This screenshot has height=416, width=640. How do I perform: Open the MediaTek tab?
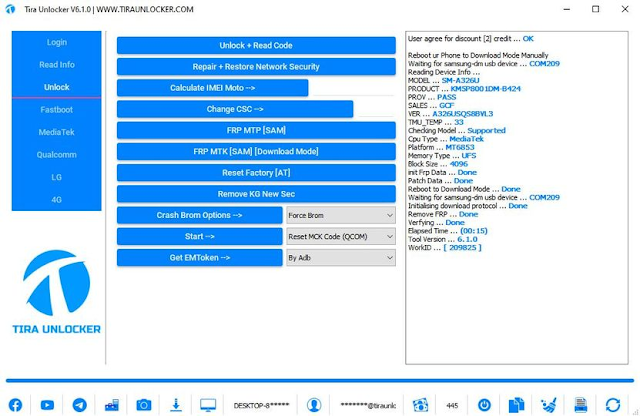pos(56,132)
